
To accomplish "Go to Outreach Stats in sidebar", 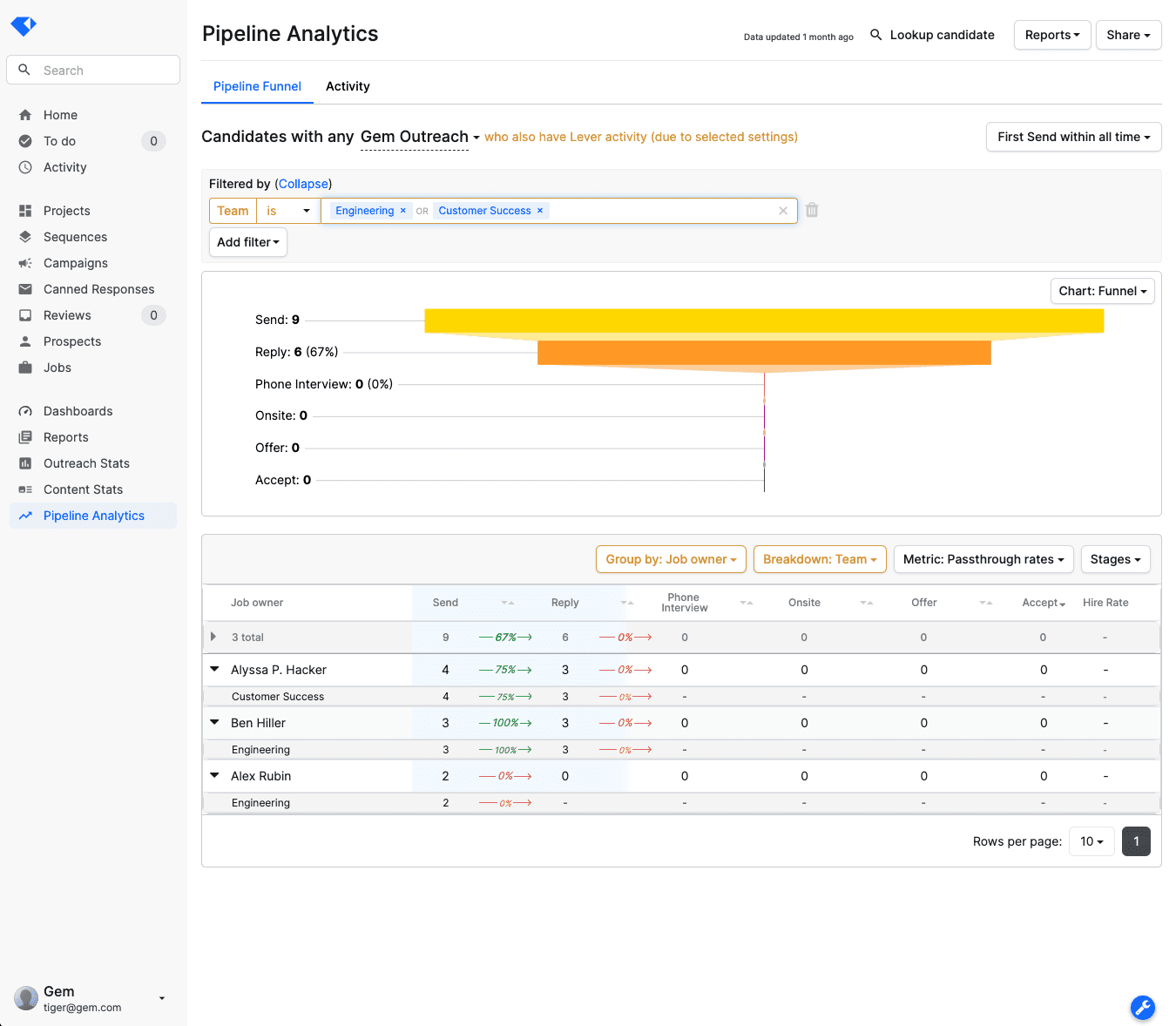I will coord(86,463).
